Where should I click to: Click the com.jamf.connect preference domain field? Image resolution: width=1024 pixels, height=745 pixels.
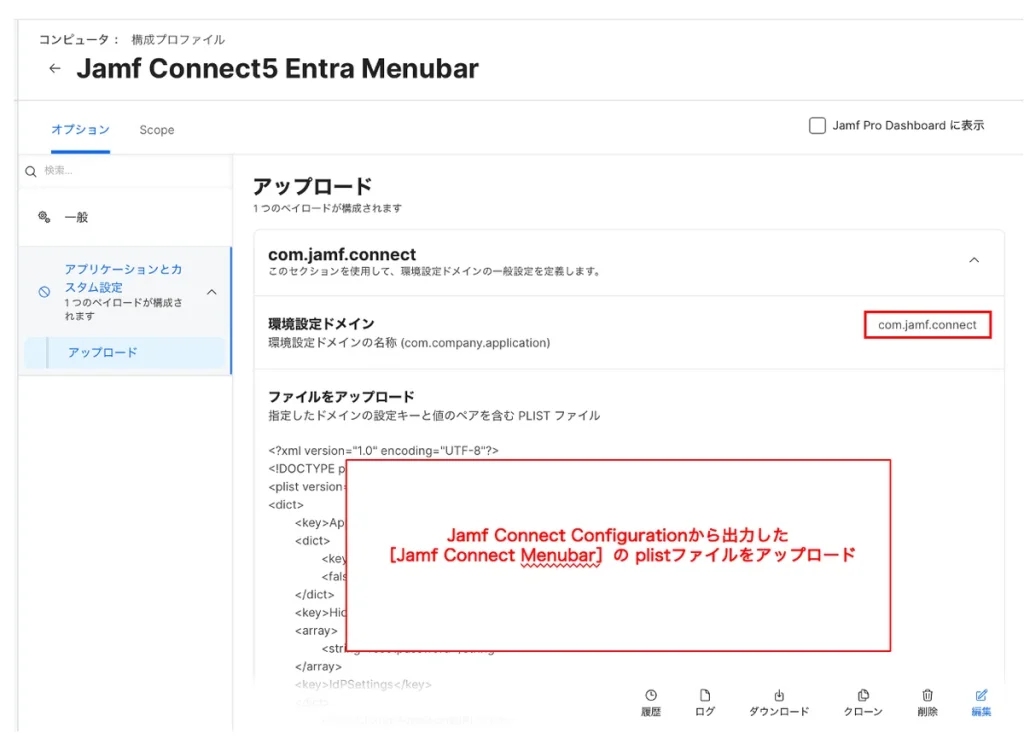click(x=927, y=325)
